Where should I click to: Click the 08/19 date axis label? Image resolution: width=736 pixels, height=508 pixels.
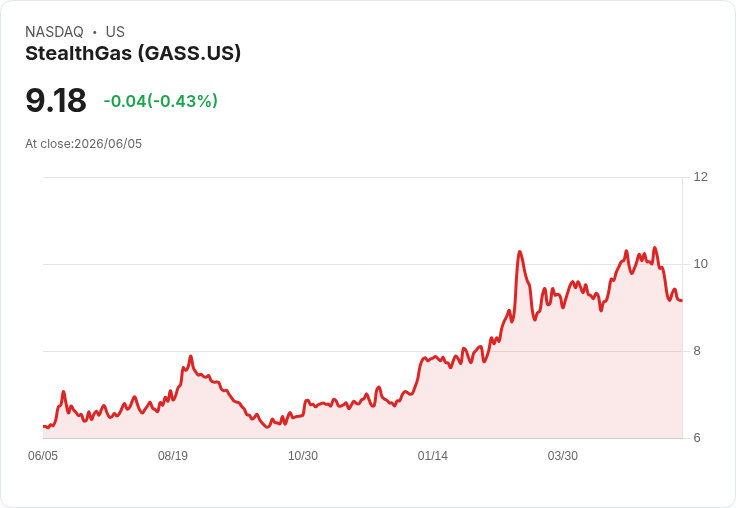pos(173,456)
